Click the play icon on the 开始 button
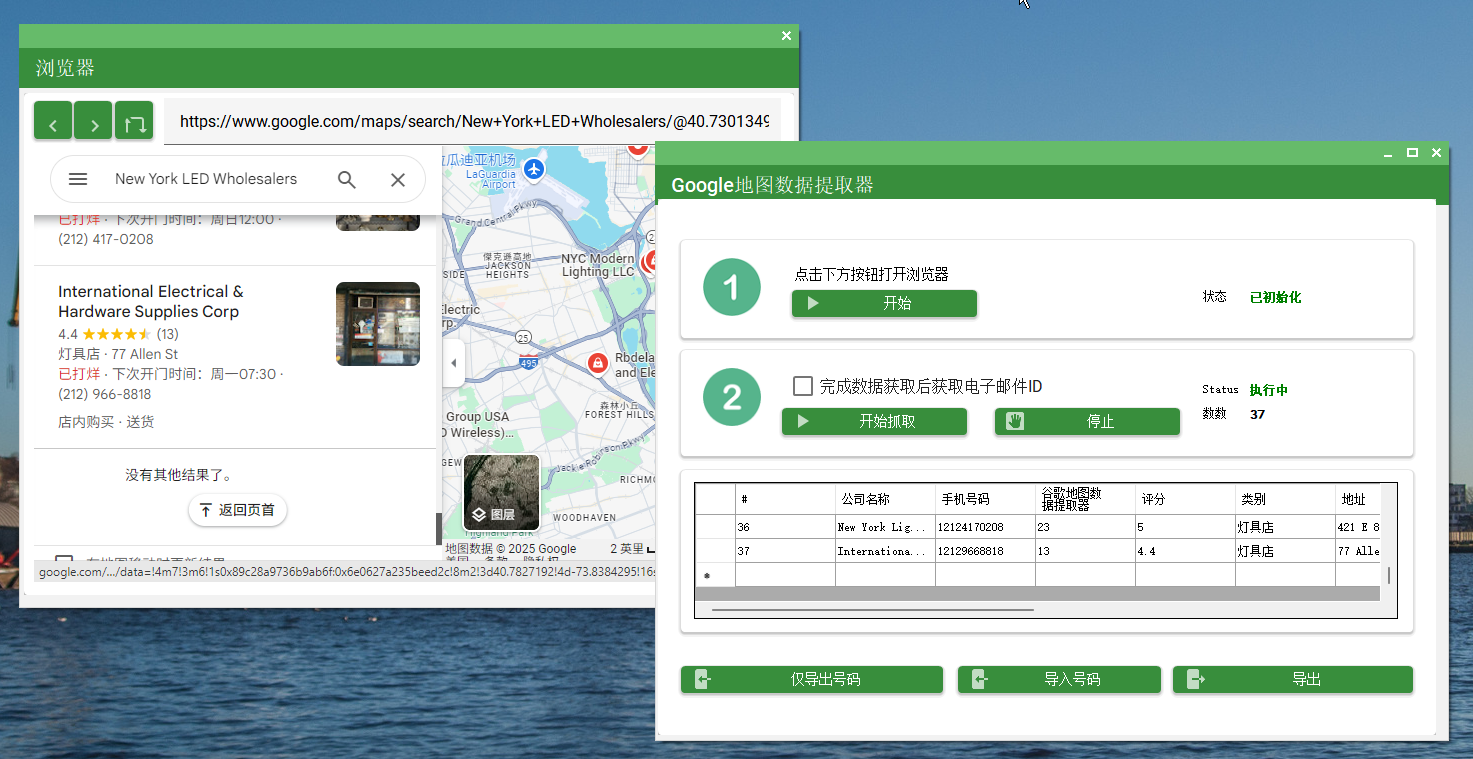1473x759 pixels. pos(814,303)
